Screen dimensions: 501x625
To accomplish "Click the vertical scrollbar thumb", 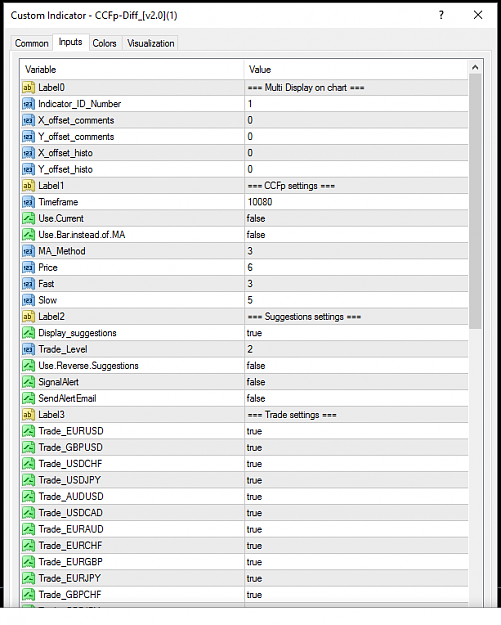I will (x=475, y=201).
